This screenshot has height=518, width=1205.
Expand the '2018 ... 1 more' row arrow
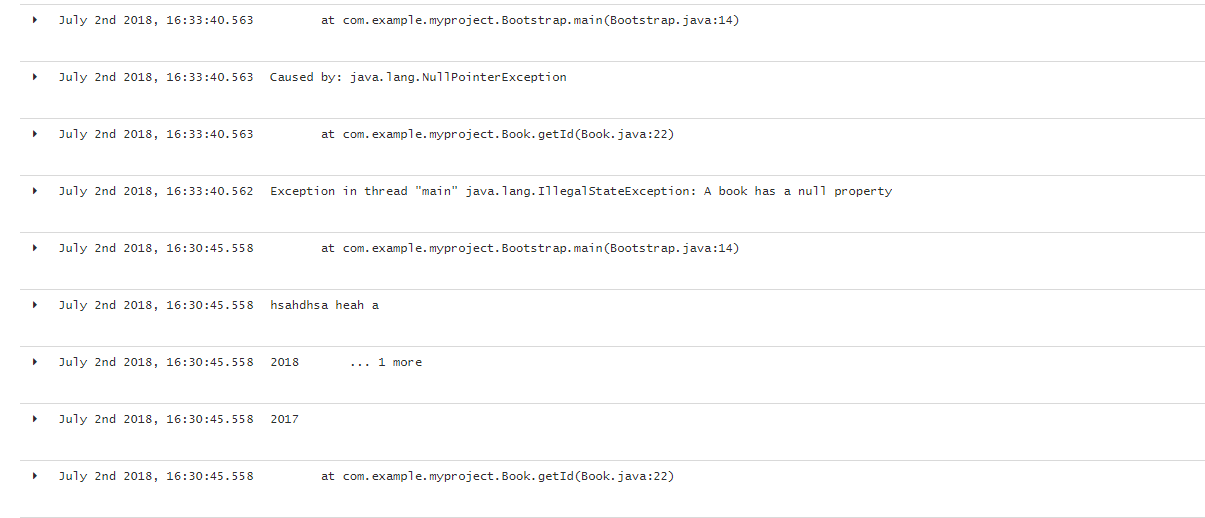pos(35,362)
